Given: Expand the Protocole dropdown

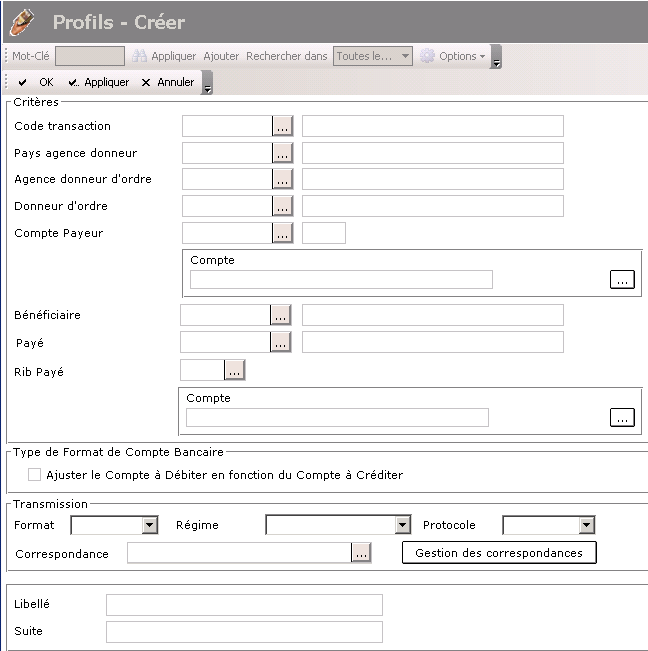Looking at the screenshot, I should pos(586,525).
